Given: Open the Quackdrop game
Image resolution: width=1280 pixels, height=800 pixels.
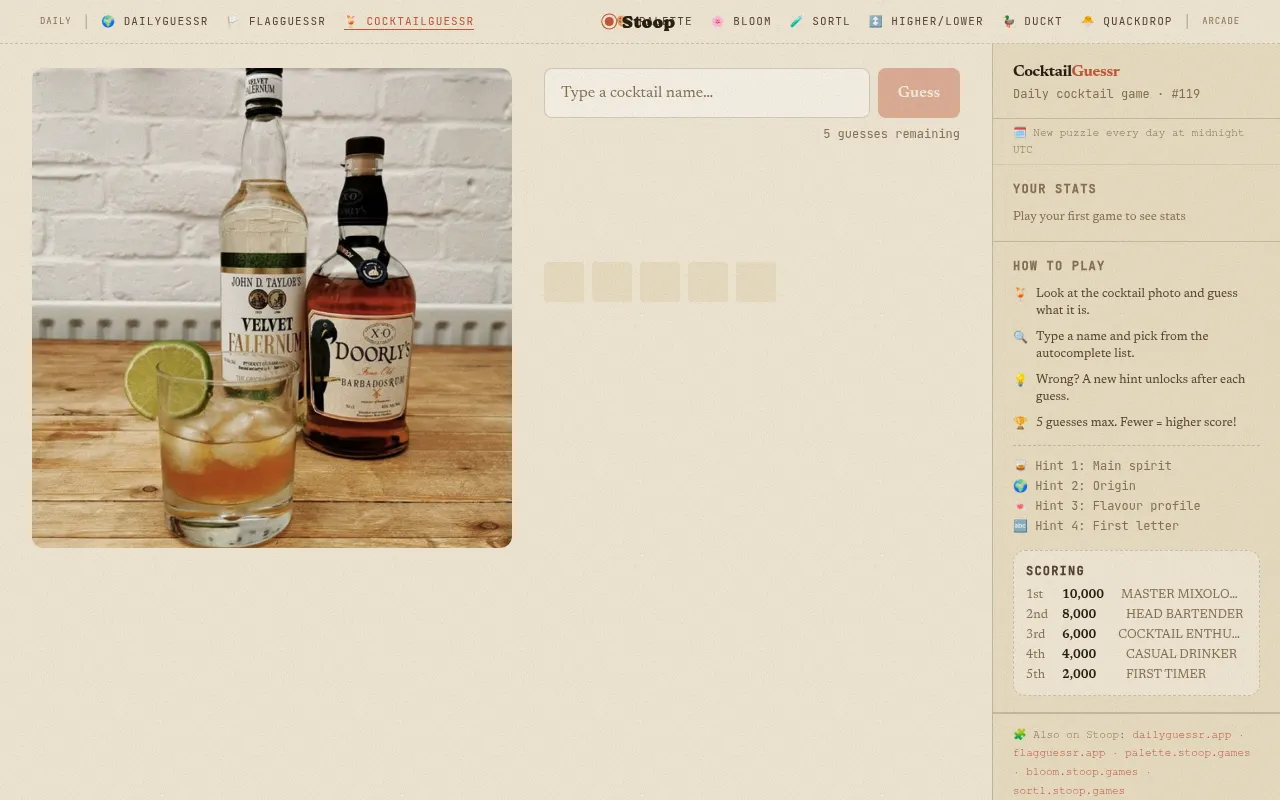Looking at the screenshot, I should [x=1126, y=21].
